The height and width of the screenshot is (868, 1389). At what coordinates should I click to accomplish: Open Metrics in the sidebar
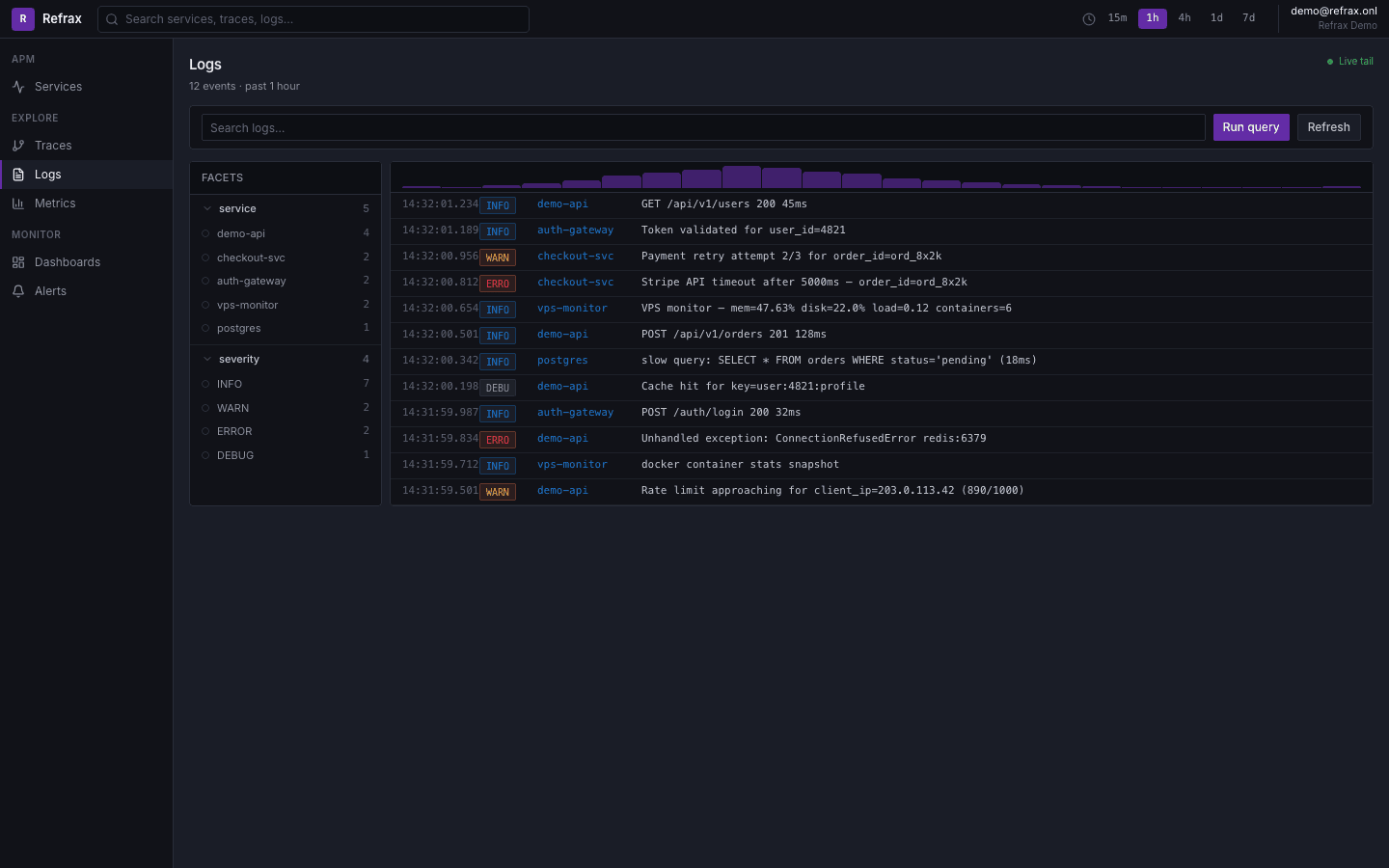click(86, 203)
